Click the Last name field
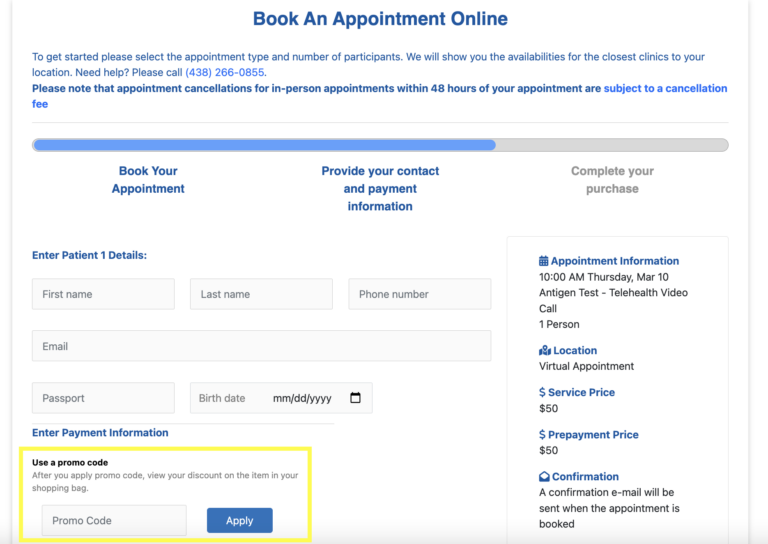This screenshot has height=544, width=768. coord(262,294)
